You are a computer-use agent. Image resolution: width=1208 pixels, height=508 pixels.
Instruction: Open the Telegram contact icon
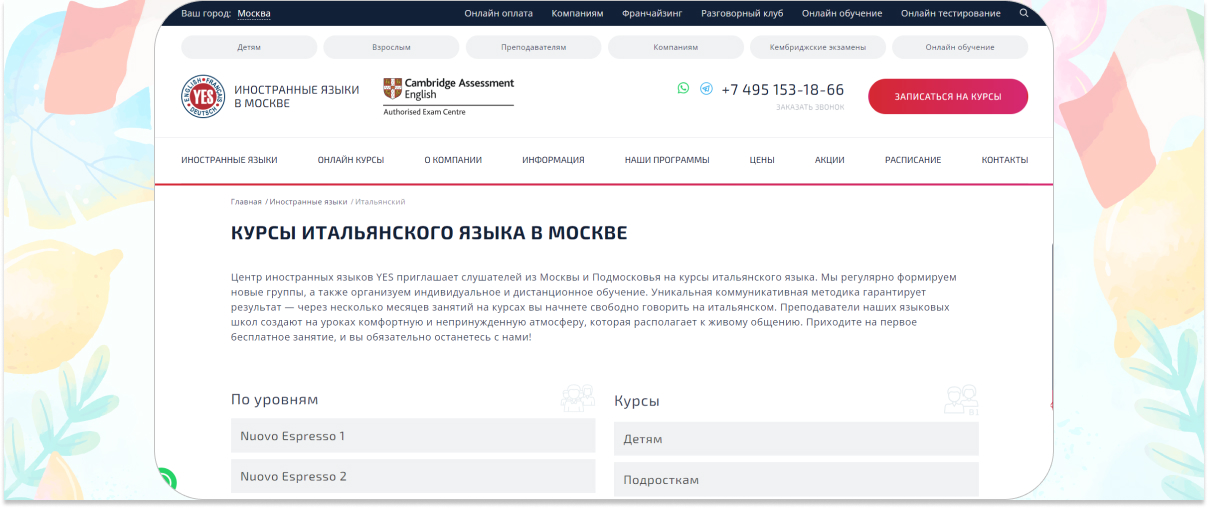(706, 88)
